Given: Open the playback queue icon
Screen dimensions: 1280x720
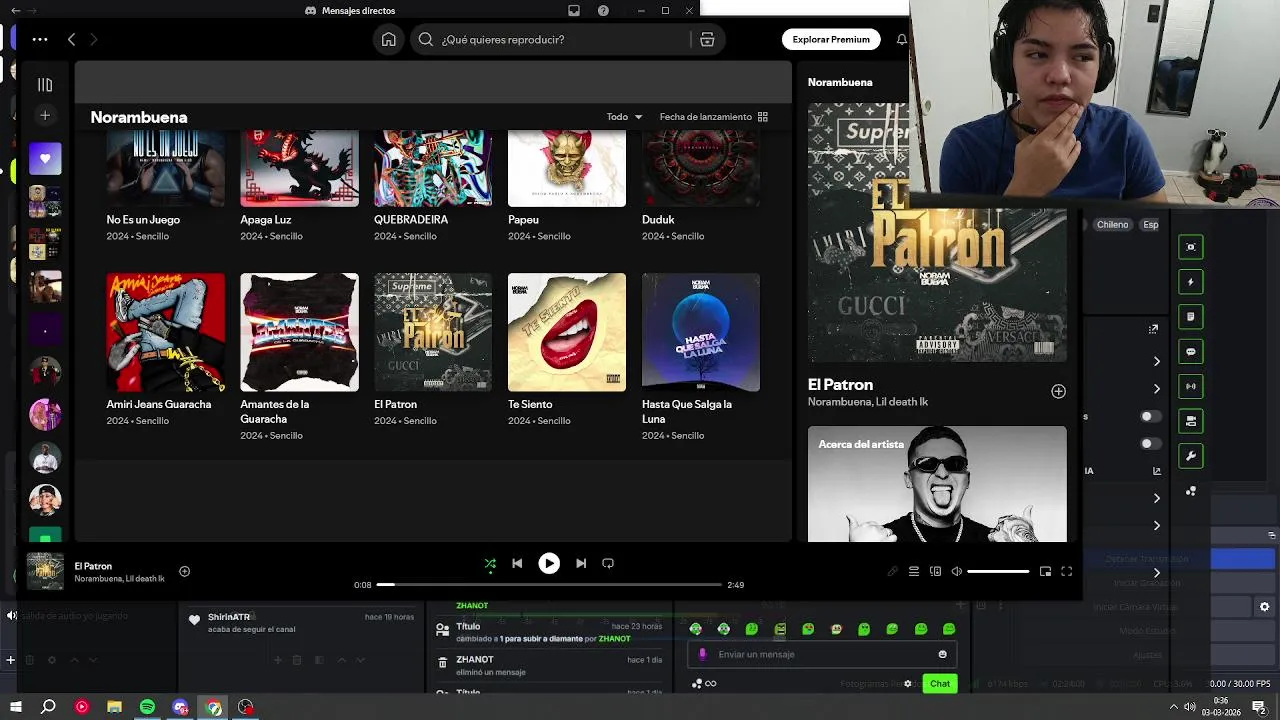Looking at the screenshot, I should 913,571.
